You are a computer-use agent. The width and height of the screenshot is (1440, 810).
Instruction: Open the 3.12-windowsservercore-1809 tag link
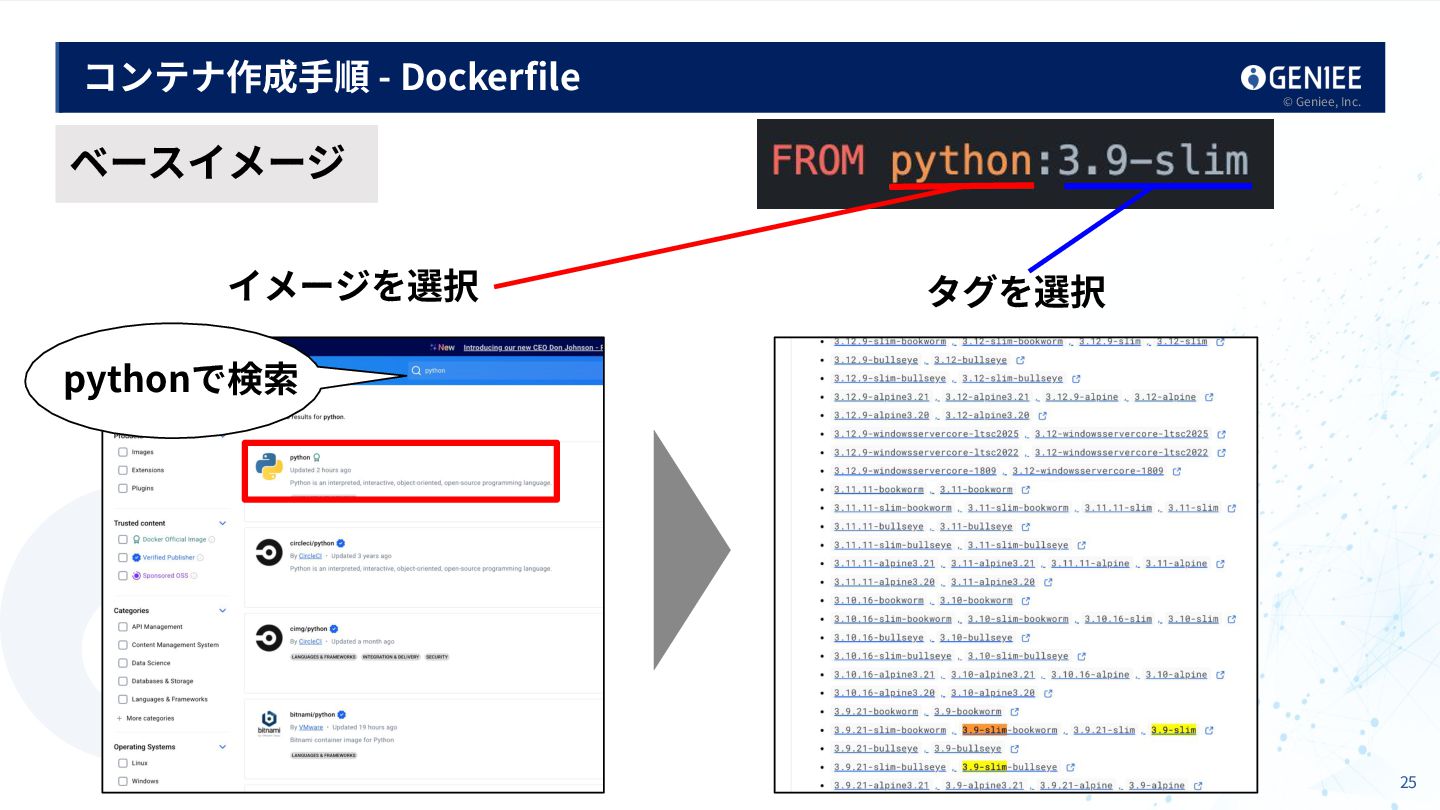coord(1088,471)
